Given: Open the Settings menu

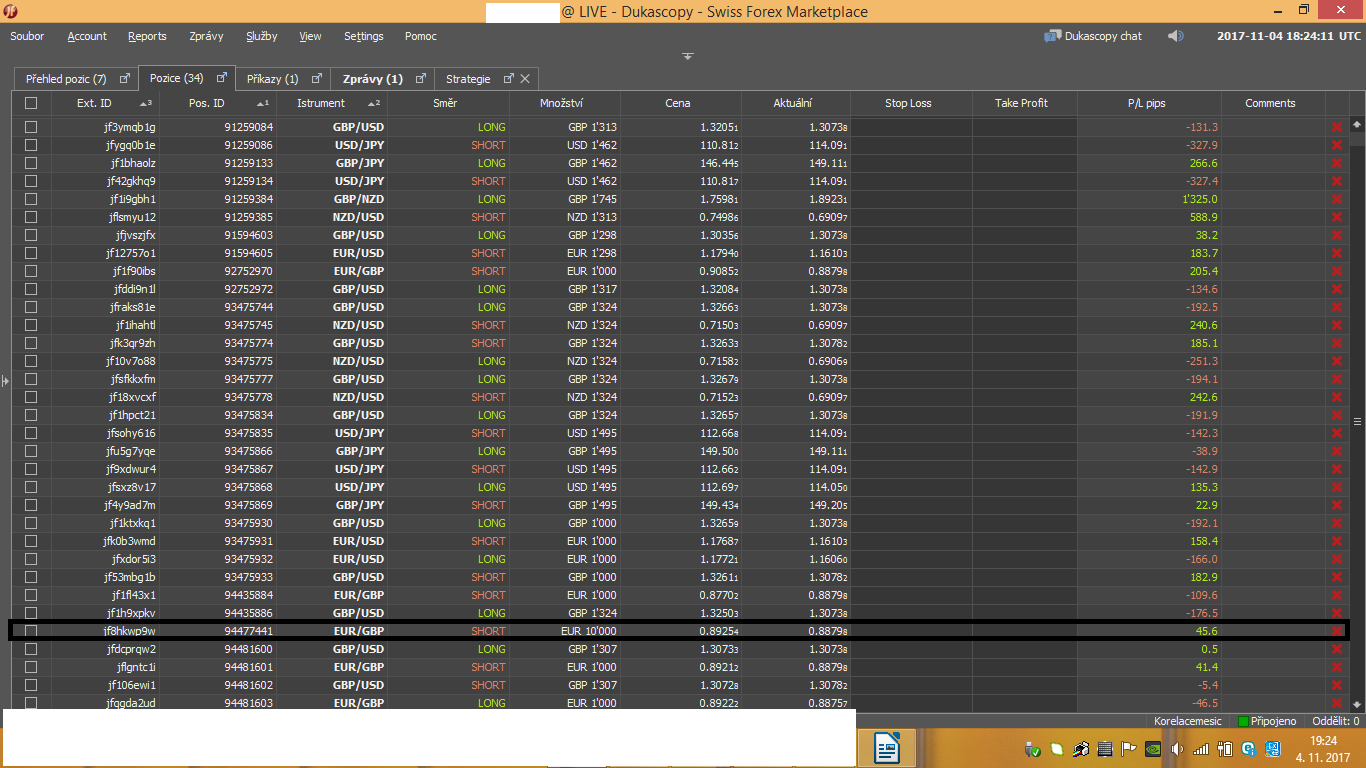Looking at the screenshot, I should [x=363, y=36].
